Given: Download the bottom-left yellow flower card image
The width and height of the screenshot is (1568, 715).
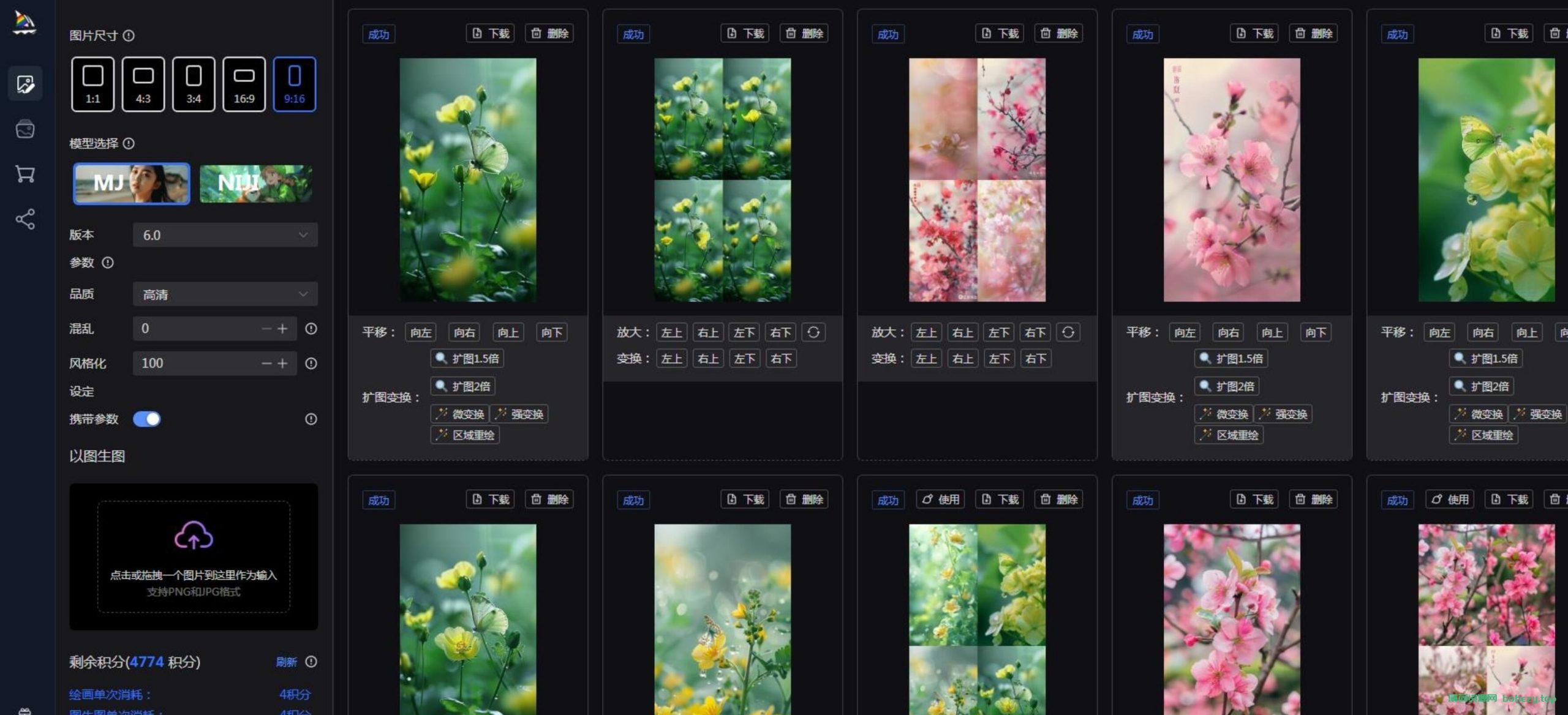Looking at the screenshot, I should point(491,500).
